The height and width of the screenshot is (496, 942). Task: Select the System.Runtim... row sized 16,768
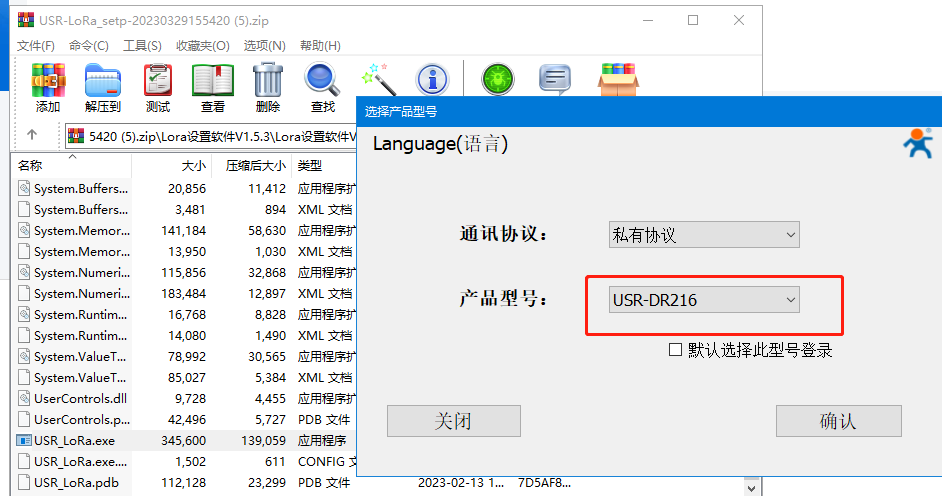pyautogui.click(x=184, y=314)
